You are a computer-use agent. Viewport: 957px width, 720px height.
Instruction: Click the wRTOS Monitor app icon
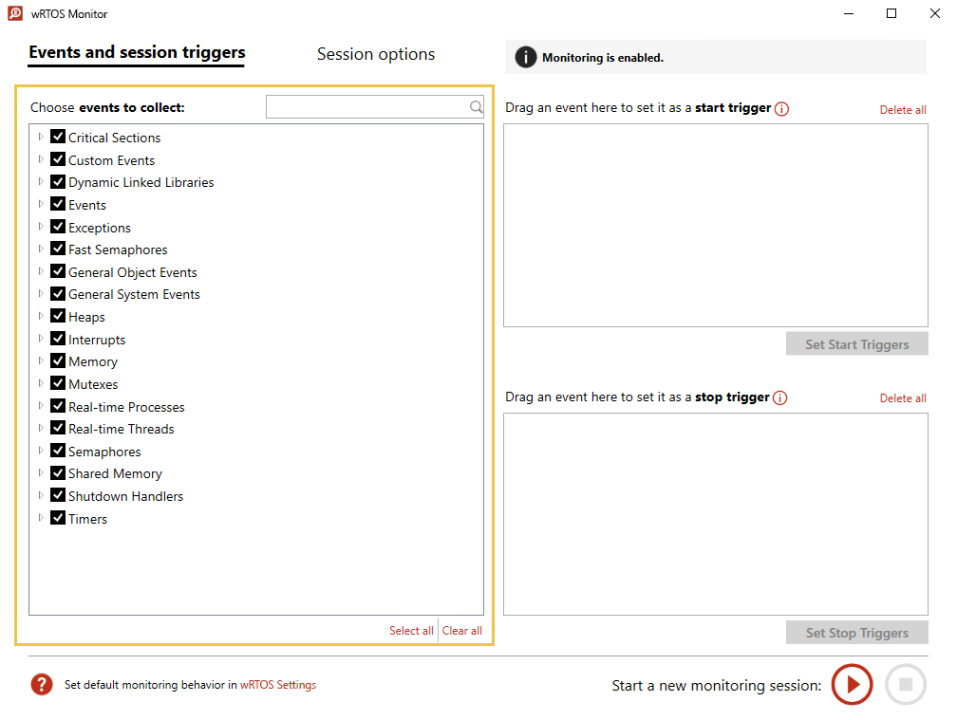(x=15, y=14)
